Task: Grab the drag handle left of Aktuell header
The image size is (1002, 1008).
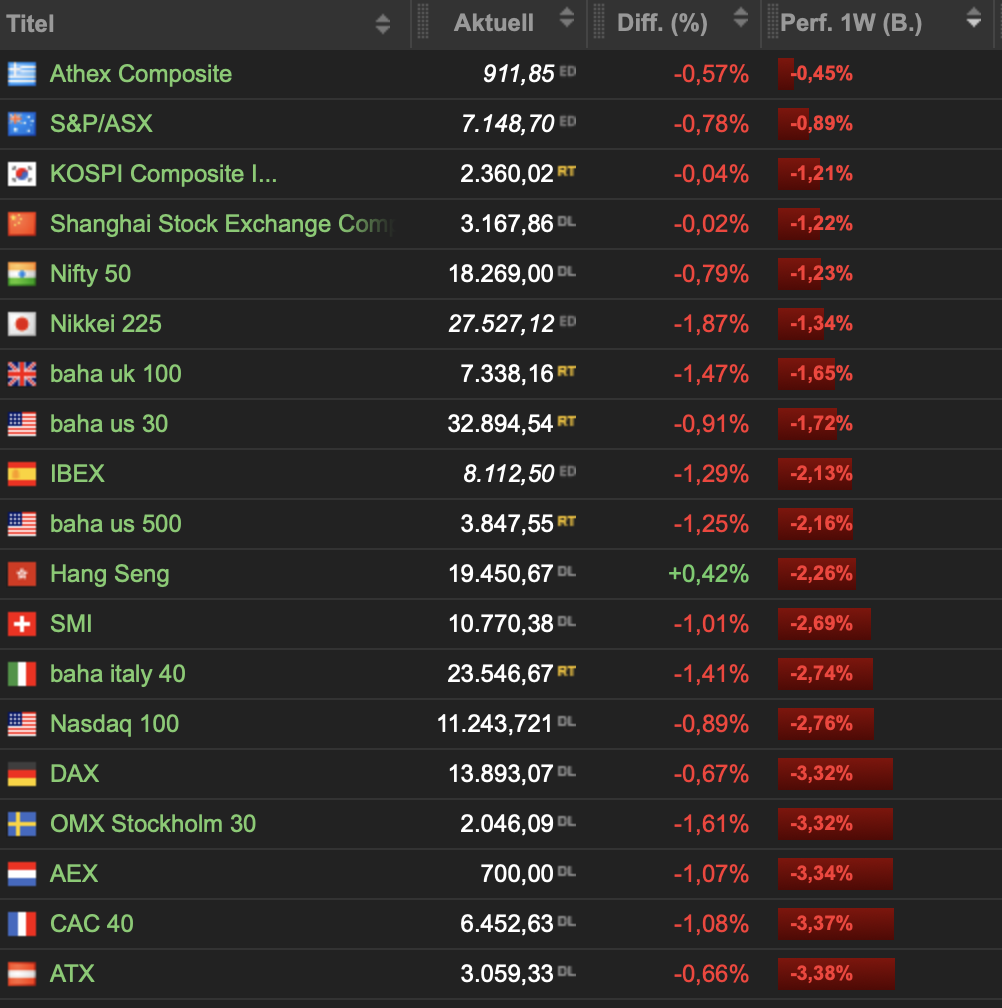Action: (422, 22)
